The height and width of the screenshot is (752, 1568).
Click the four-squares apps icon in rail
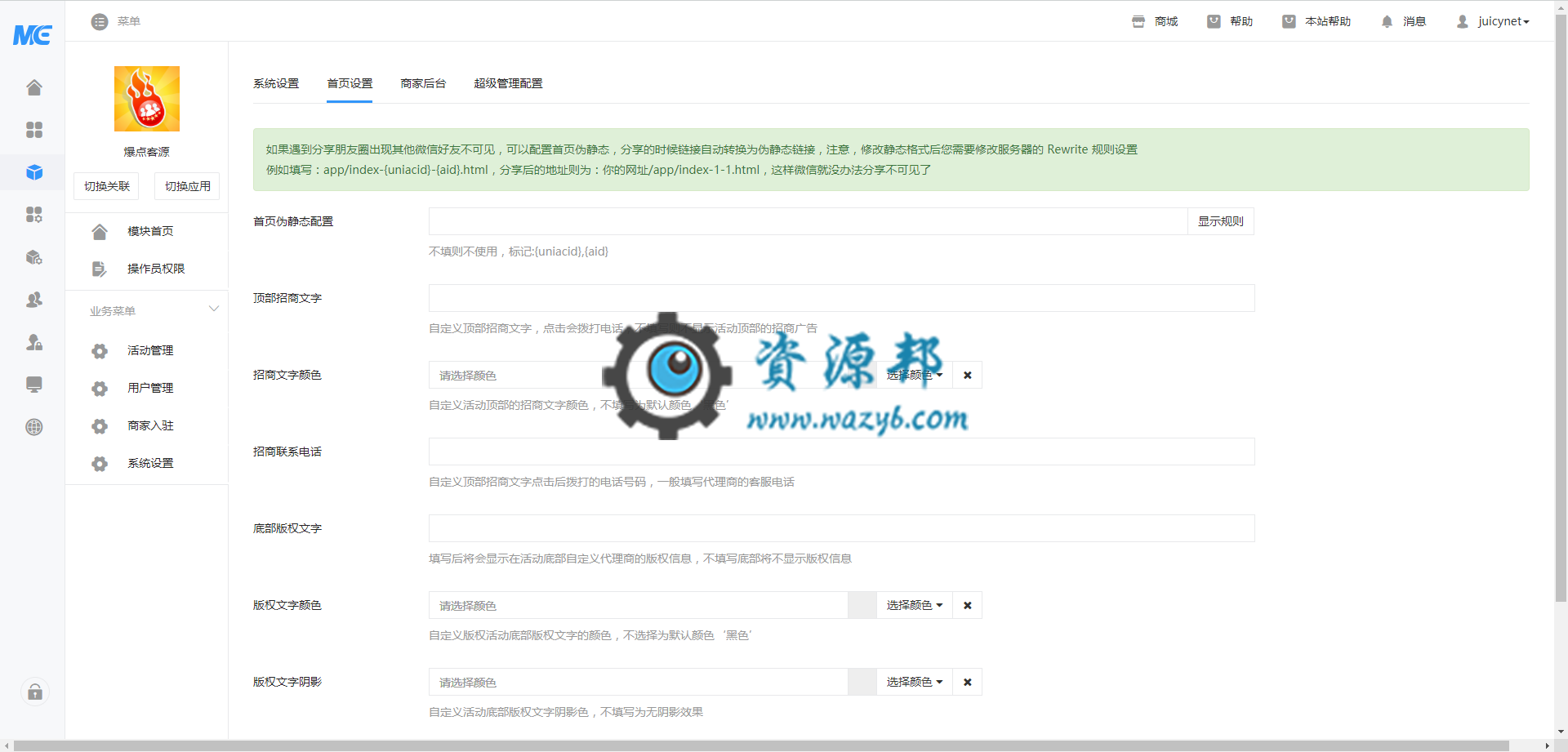point(34,130)
